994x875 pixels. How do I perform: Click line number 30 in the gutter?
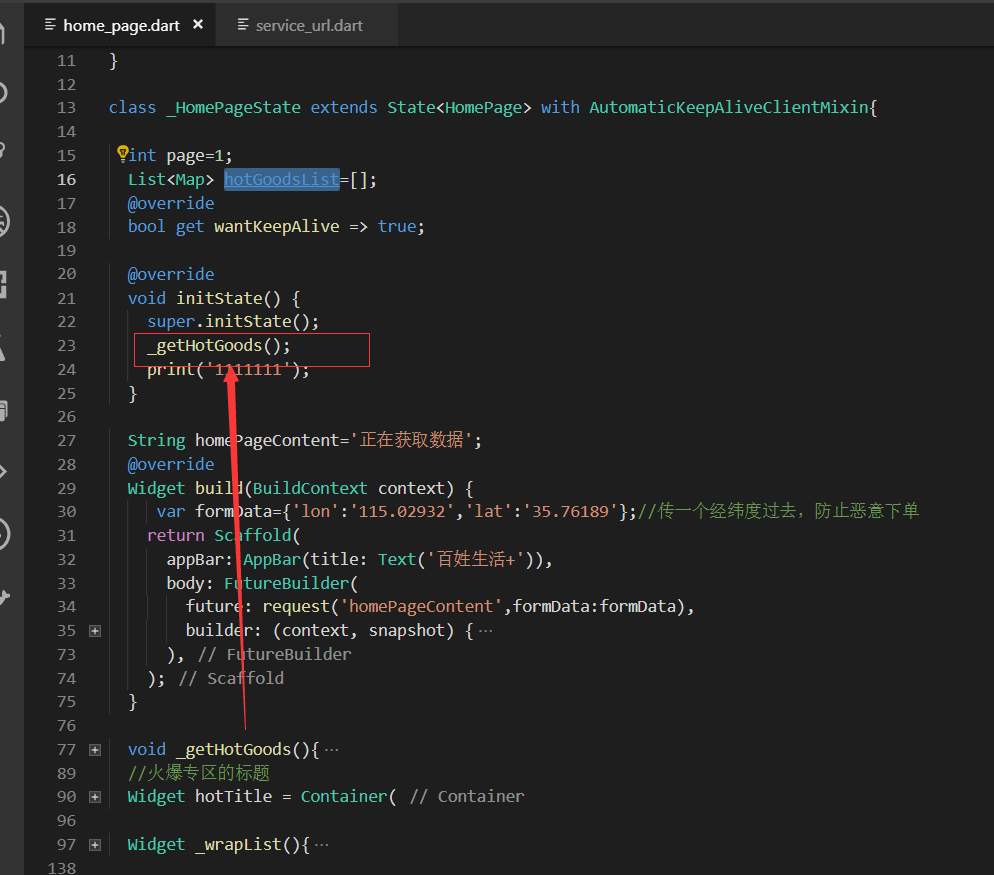(67, 512)
